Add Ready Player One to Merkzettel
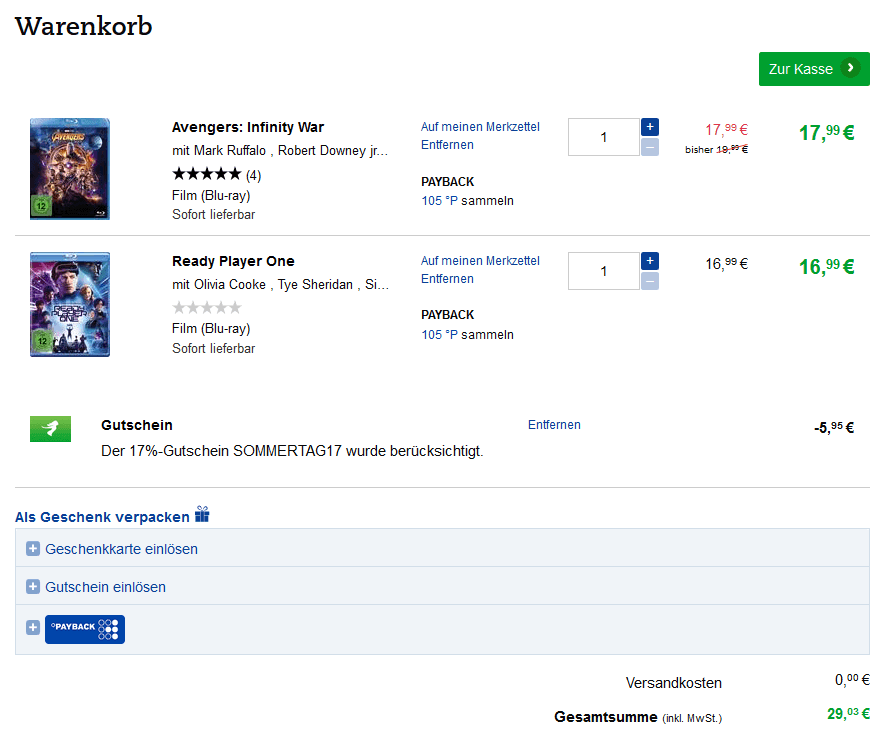Viewport: 879px width, 730px height. (480, 261)
